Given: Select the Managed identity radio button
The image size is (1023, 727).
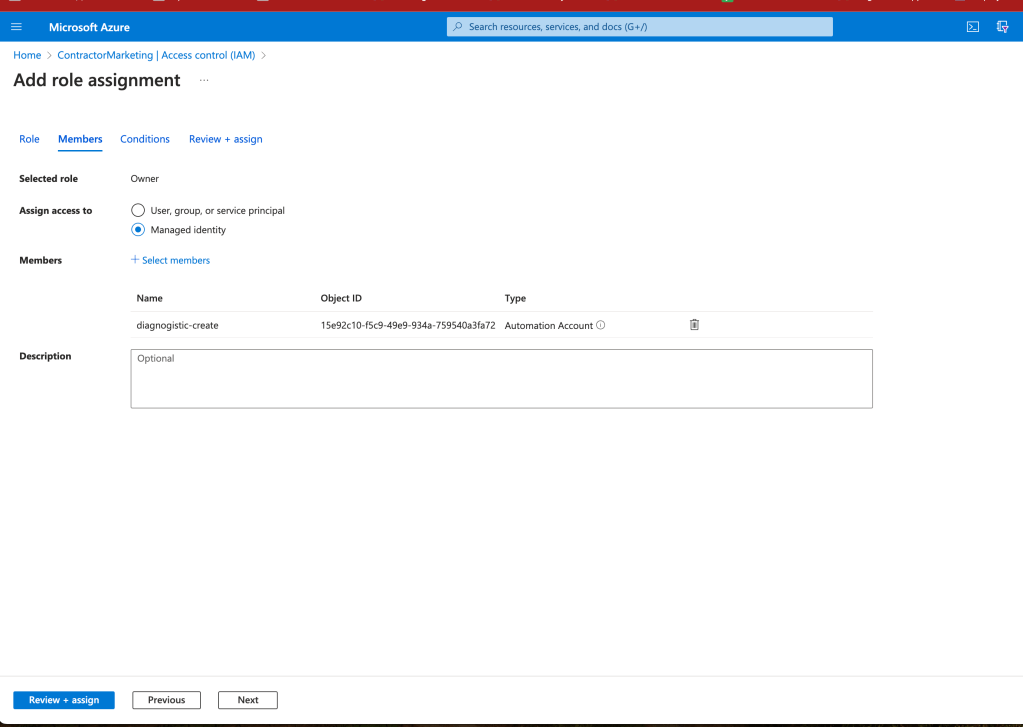Looking at the screenshot, I should (x=138, y=230).
